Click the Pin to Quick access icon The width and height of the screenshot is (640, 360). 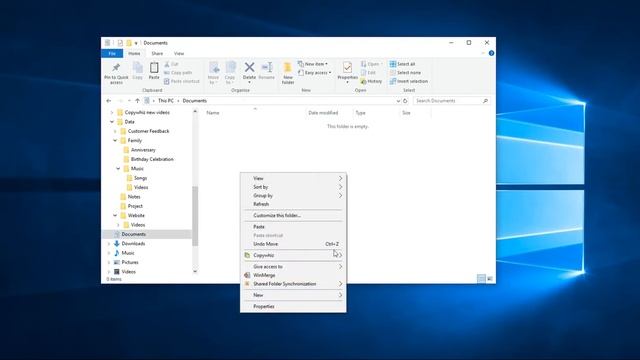116,67
